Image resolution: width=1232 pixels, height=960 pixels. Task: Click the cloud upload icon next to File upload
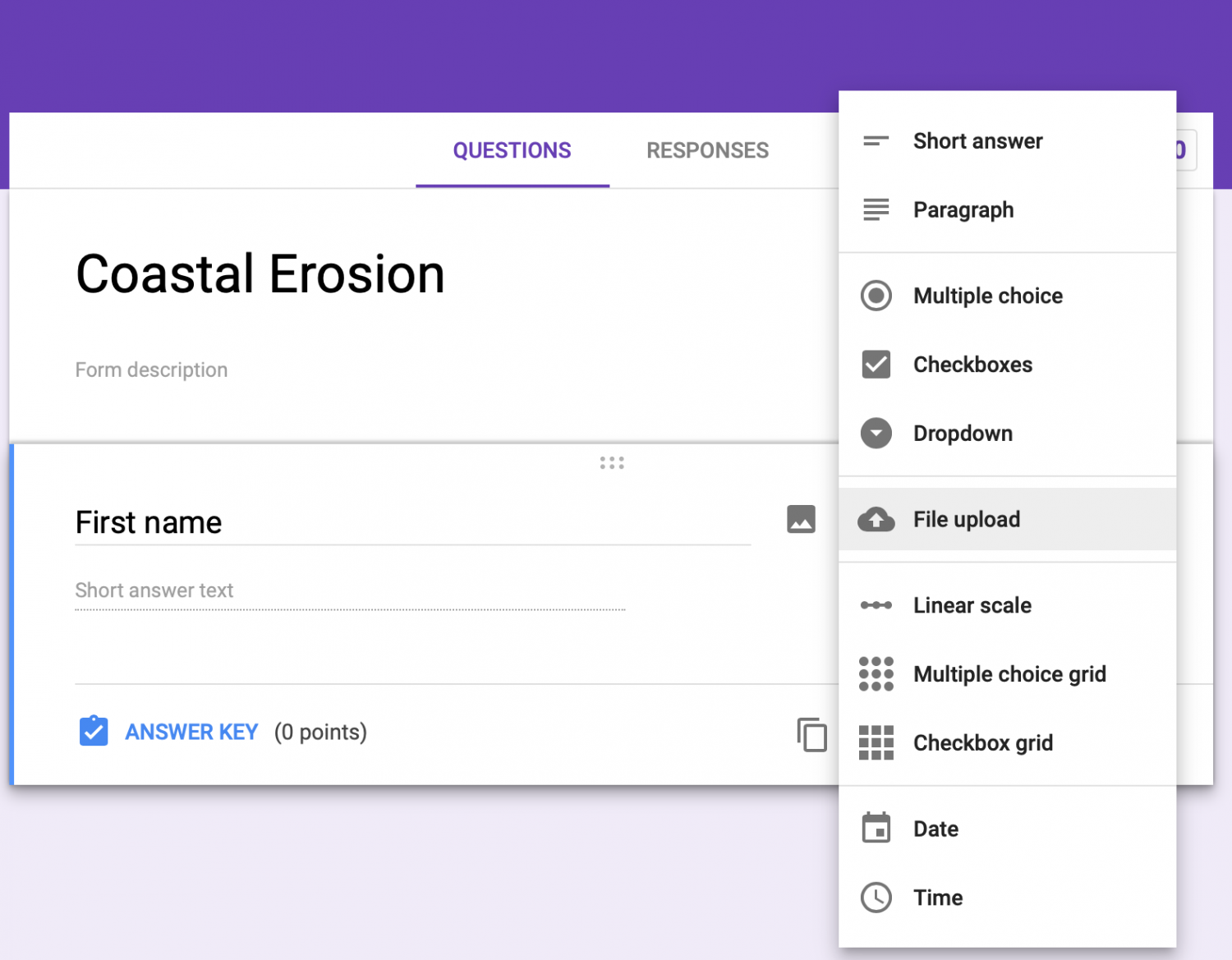[876, 519]
